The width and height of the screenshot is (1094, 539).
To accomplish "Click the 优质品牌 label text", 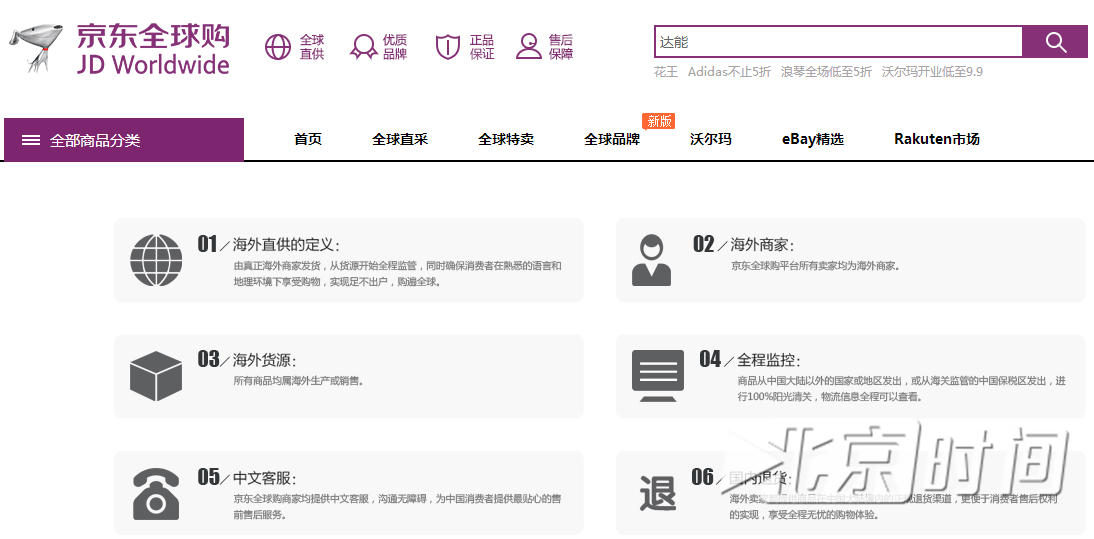I will pyautogui.click(x=395, y=47).
